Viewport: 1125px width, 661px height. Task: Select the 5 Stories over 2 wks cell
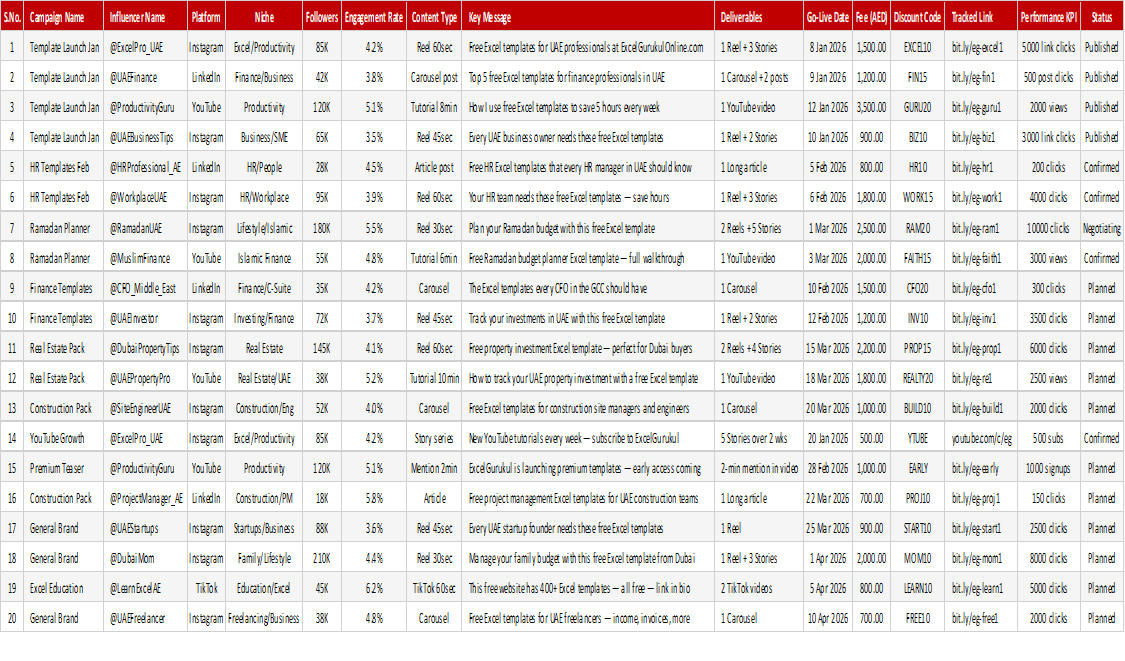click(x=758, y=439)
